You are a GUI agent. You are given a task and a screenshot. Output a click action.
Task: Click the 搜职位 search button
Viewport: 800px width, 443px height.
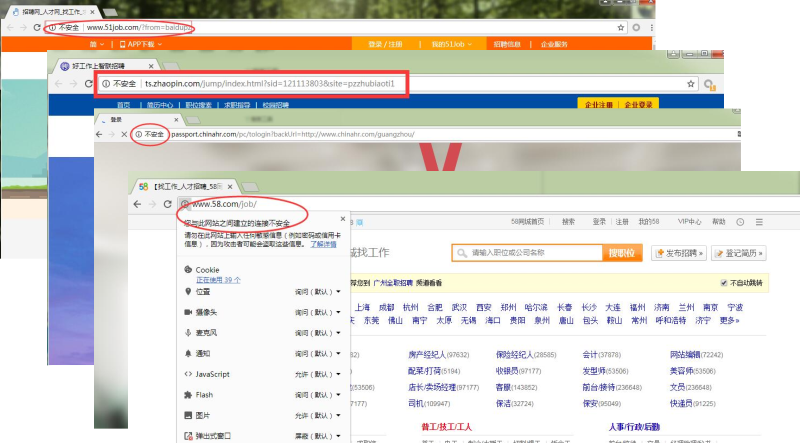(621, 253)
